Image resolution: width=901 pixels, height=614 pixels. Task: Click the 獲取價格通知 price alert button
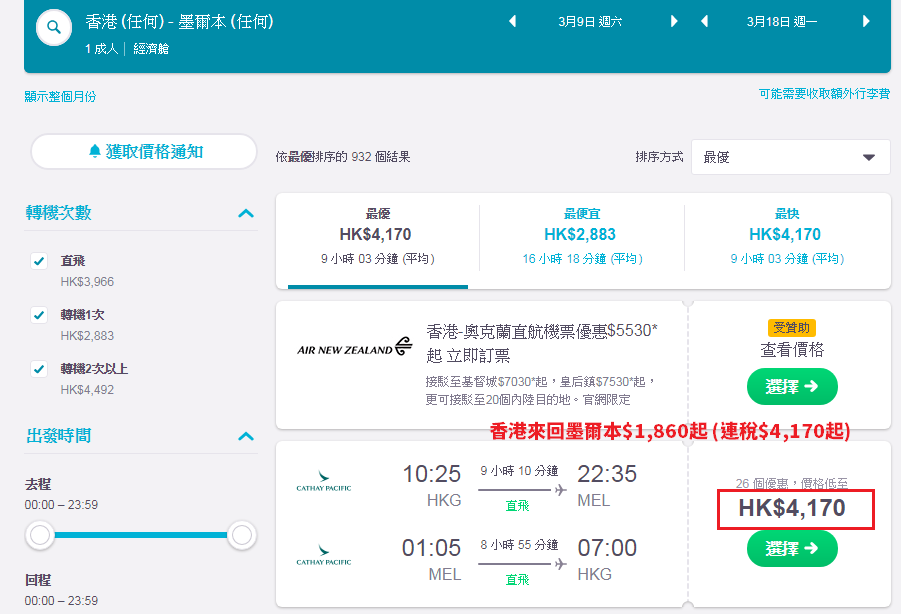pos(144,152)
